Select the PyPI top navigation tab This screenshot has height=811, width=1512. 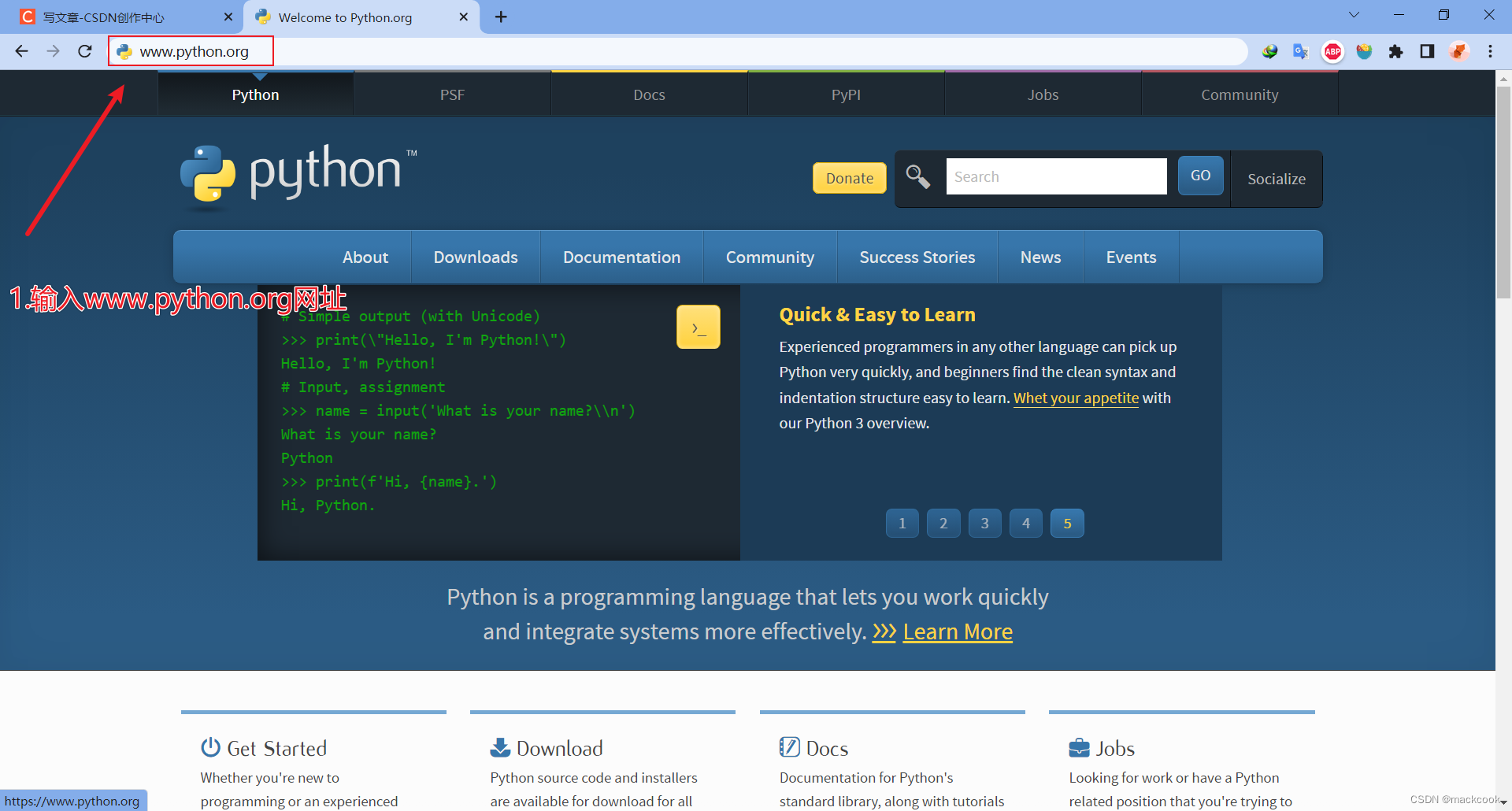(846, 94)
